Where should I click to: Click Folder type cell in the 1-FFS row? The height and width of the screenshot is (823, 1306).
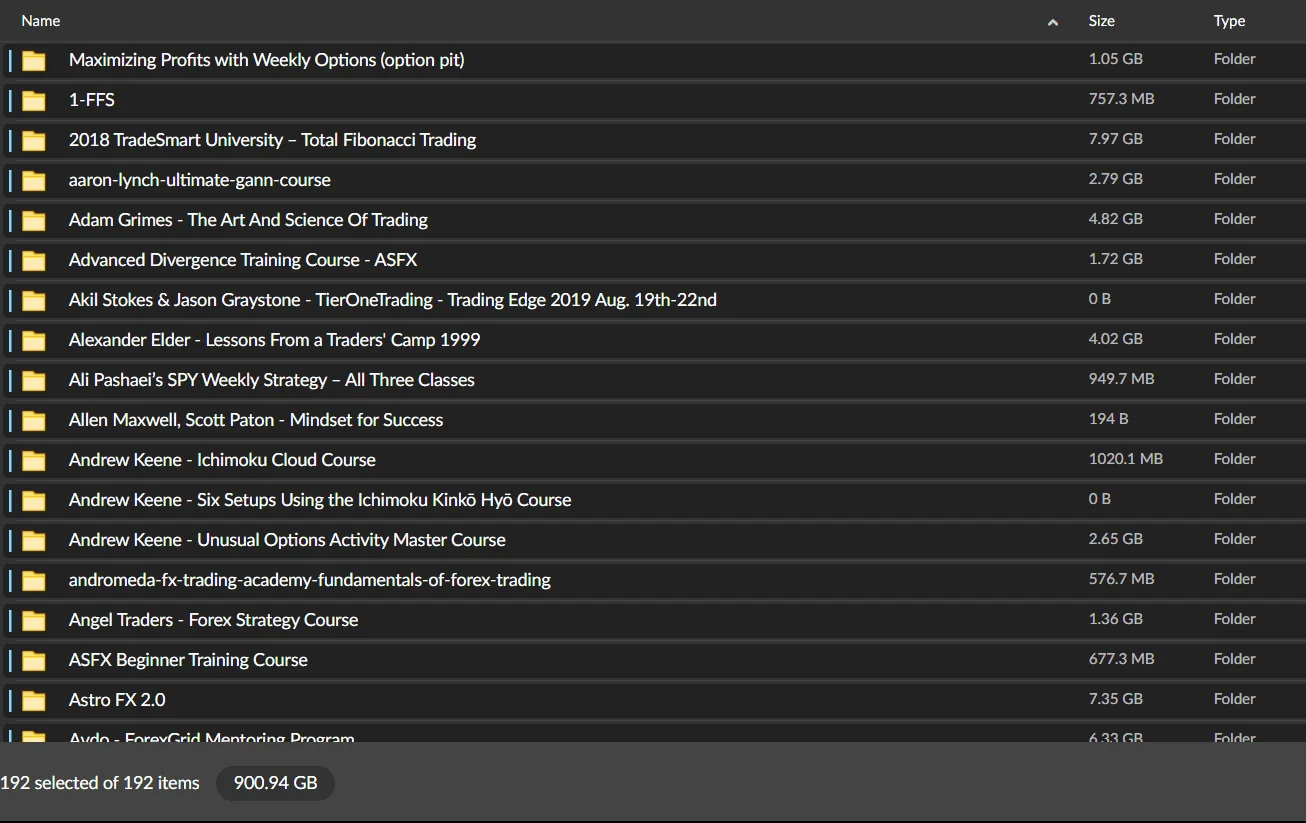(x=1234, y=99)
